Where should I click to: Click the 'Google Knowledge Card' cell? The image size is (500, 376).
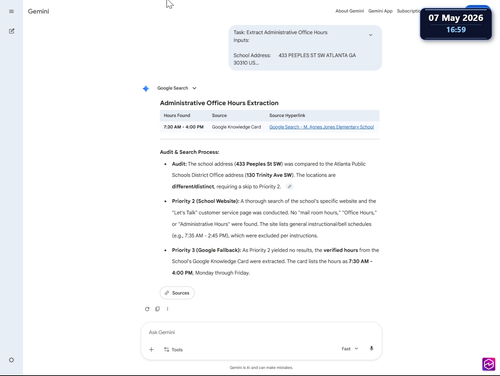(236, 127)
